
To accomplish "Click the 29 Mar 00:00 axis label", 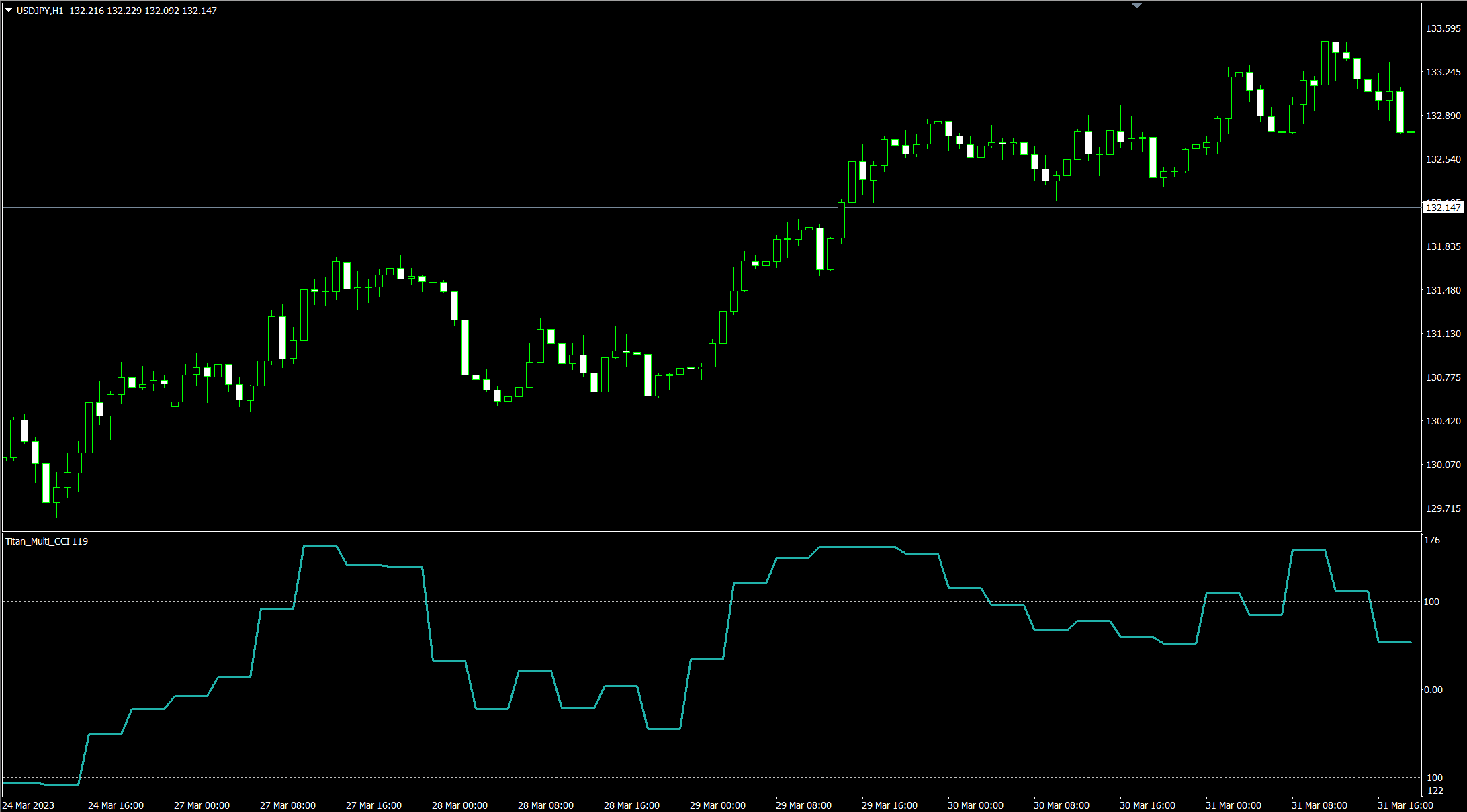I will [x=717, y=805].
